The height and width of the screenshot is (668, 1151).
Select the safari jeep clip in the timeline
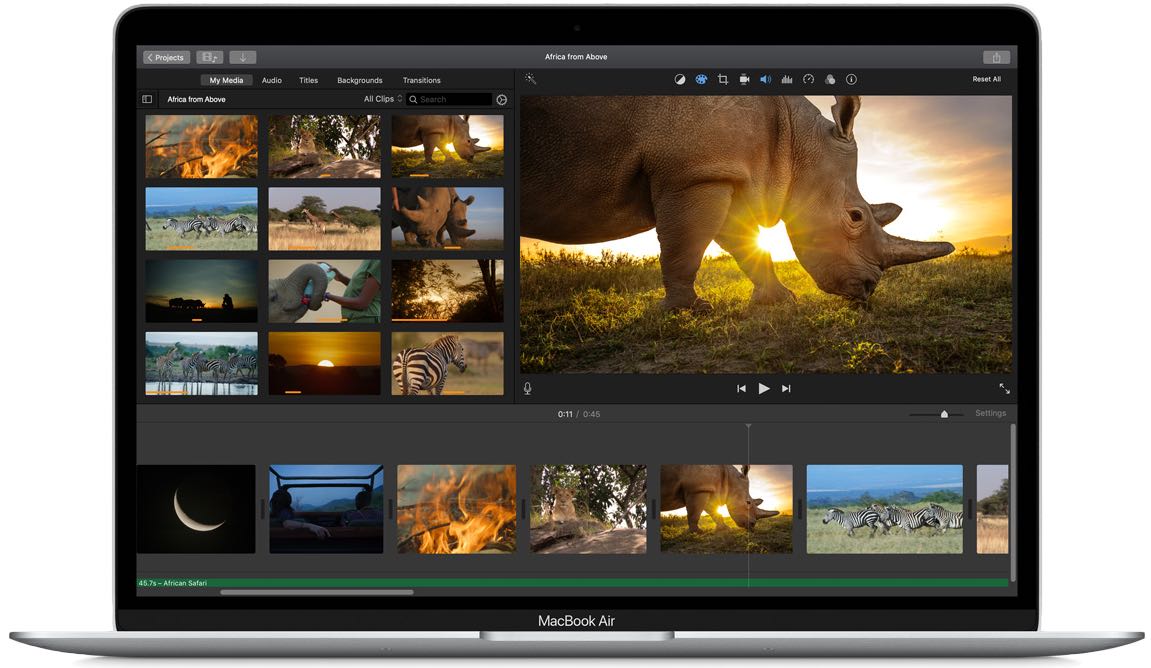click(326, 509)
